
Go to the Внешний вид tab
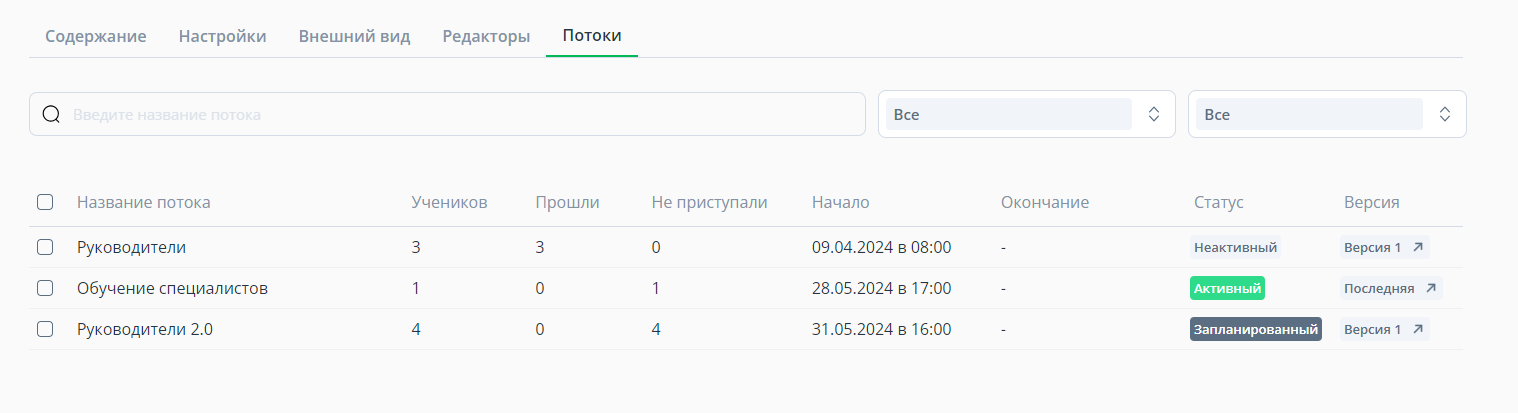point(355,36)
